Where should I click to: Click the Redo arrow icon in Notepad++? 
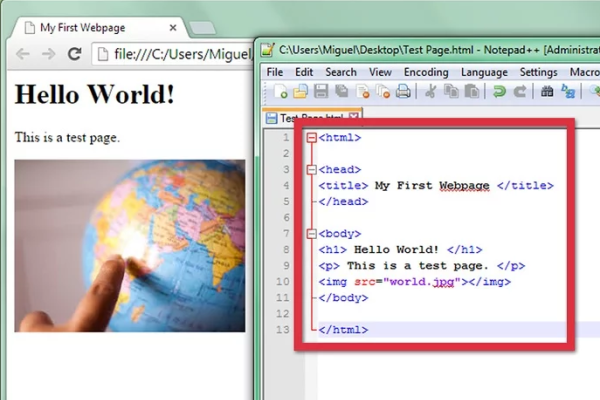pyautogui.click(x=520, y=91)
